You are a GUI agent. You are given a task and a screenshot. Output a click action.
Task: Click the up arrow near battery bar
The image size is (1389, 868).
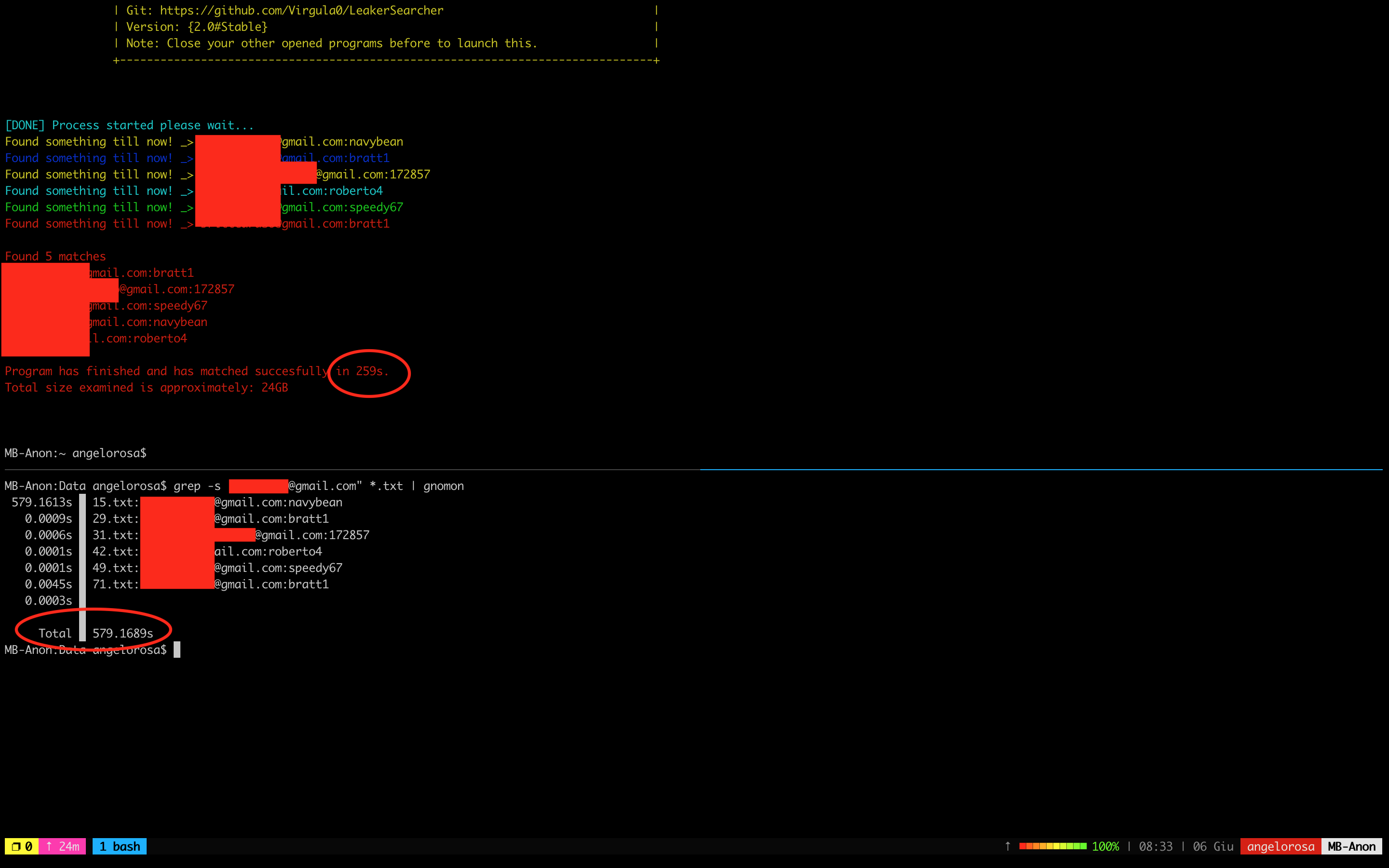click(x=1008, y=846)
